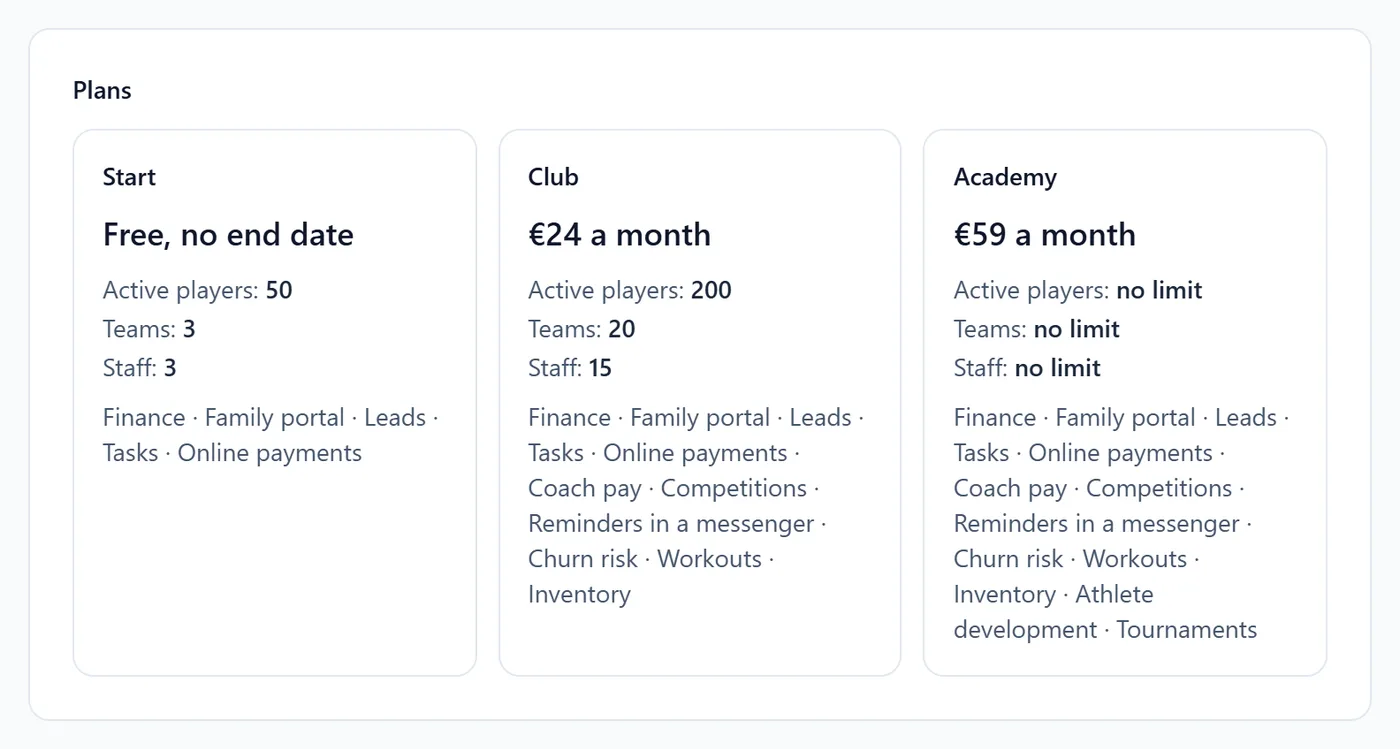Click the €24 a month price

pos(619,234)
